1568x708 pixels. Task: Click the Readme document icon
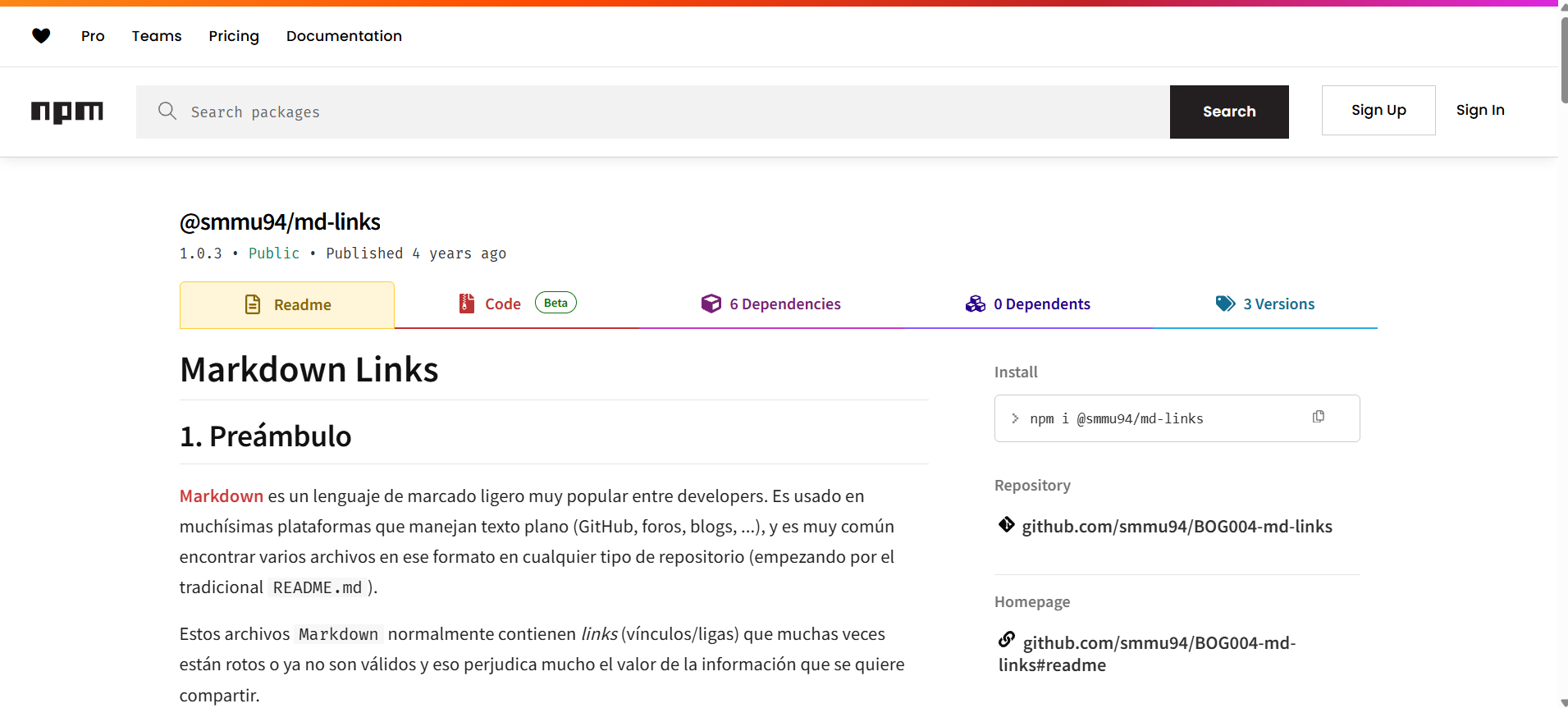point(253,304)
